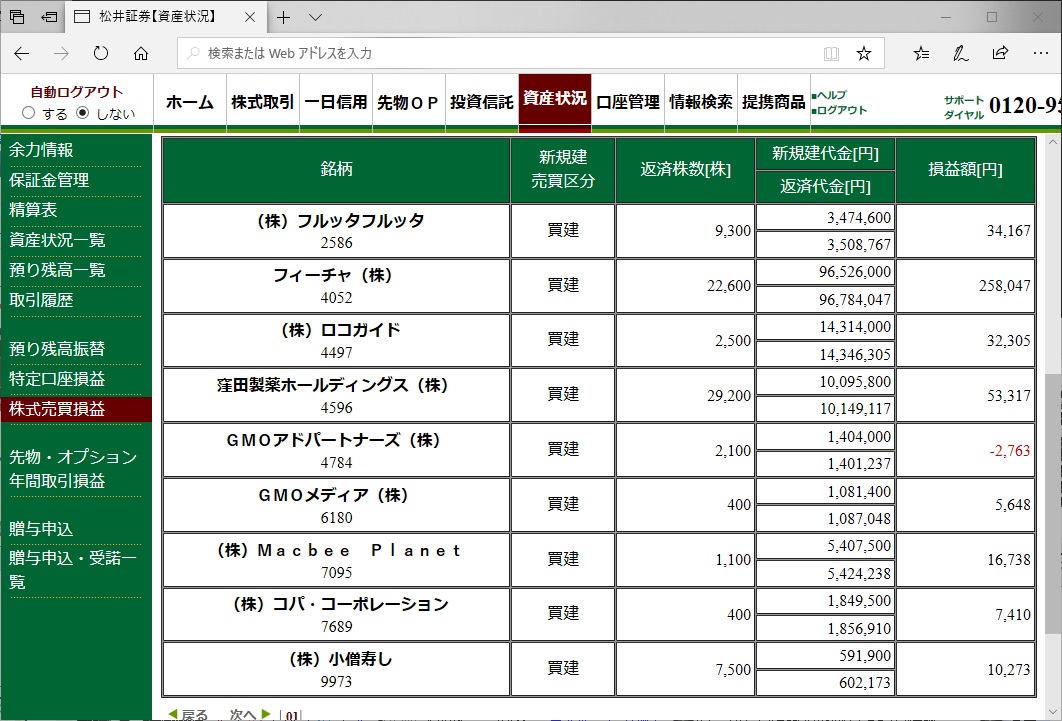
Task: Click the share page icon
Action: (x=999, y=53)
